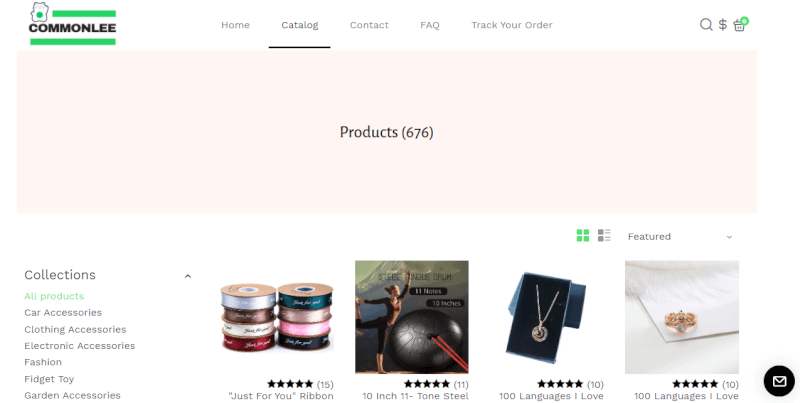Viewport: 800px width, 403px height.
Task: Open the mail chat bubble button
Action: [779, 381]
